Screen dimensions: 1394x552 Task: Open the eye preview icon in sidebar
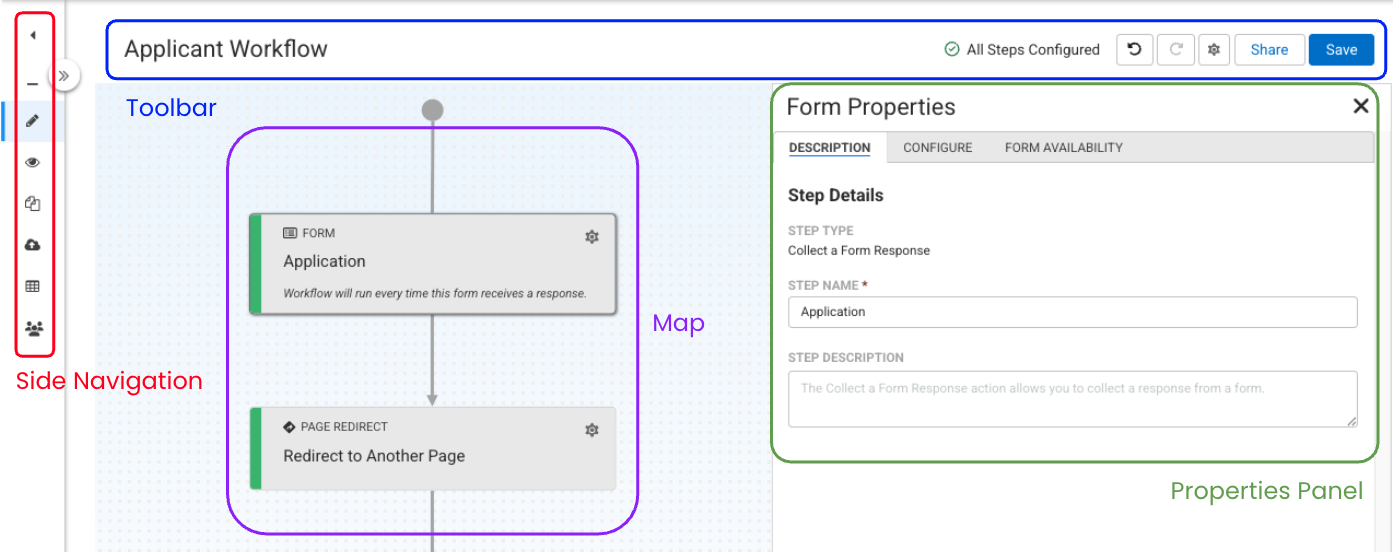tap(33, 162)
